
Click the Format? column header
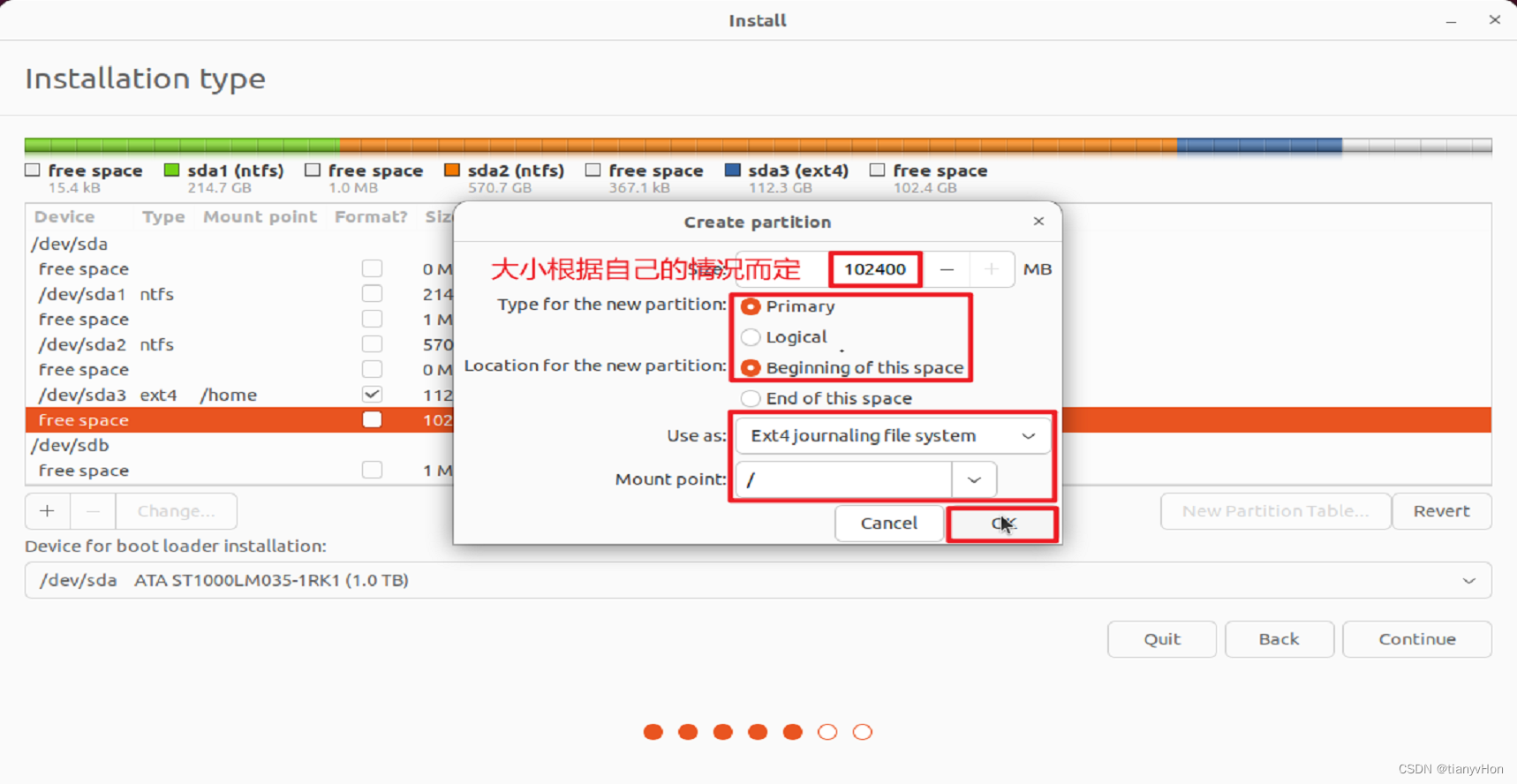[x=371, y=217]
